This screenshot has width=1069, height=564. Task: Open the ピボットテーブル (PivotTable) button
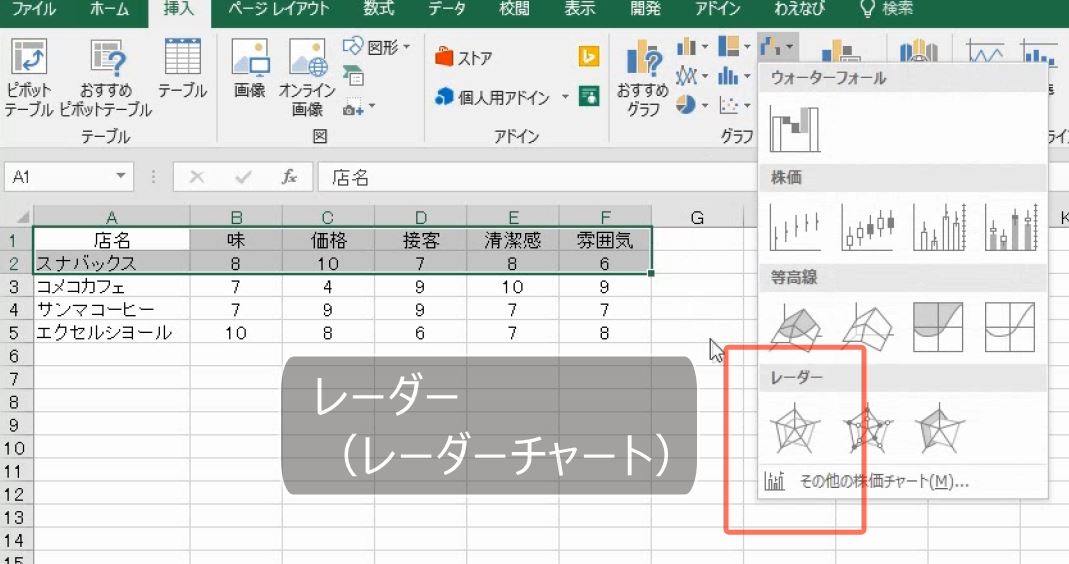(x=29, y=77)
